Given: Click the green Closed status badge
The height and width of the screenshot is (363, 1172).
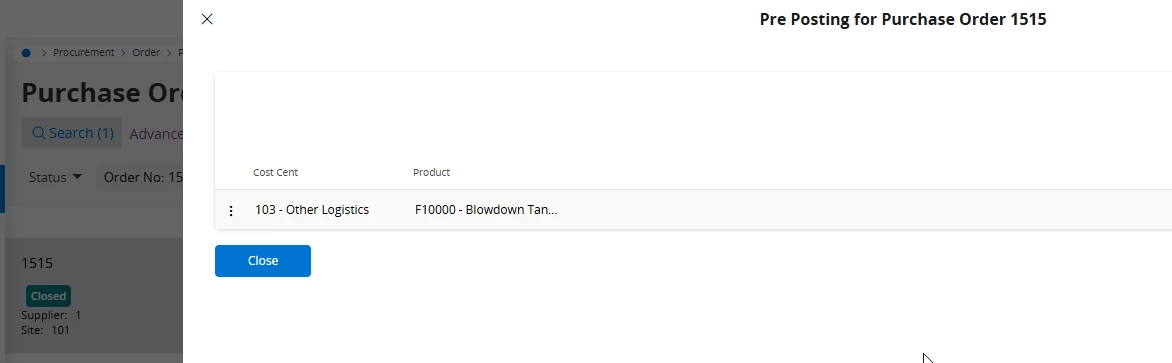Looking at the screenshot, I should click(x=49, y=296).
